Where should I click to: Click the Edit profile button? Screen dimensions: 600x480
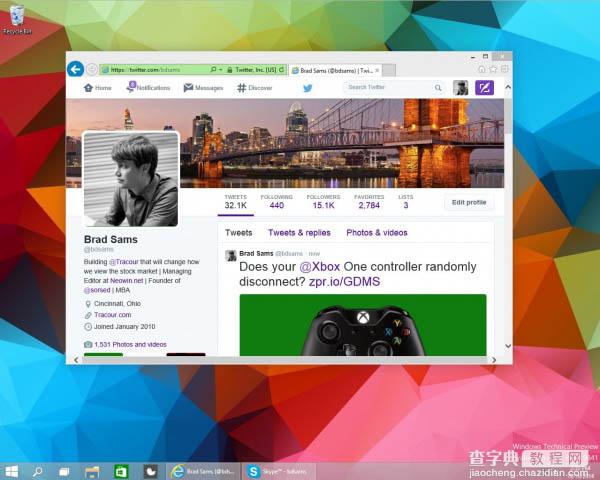click(469, 202)
